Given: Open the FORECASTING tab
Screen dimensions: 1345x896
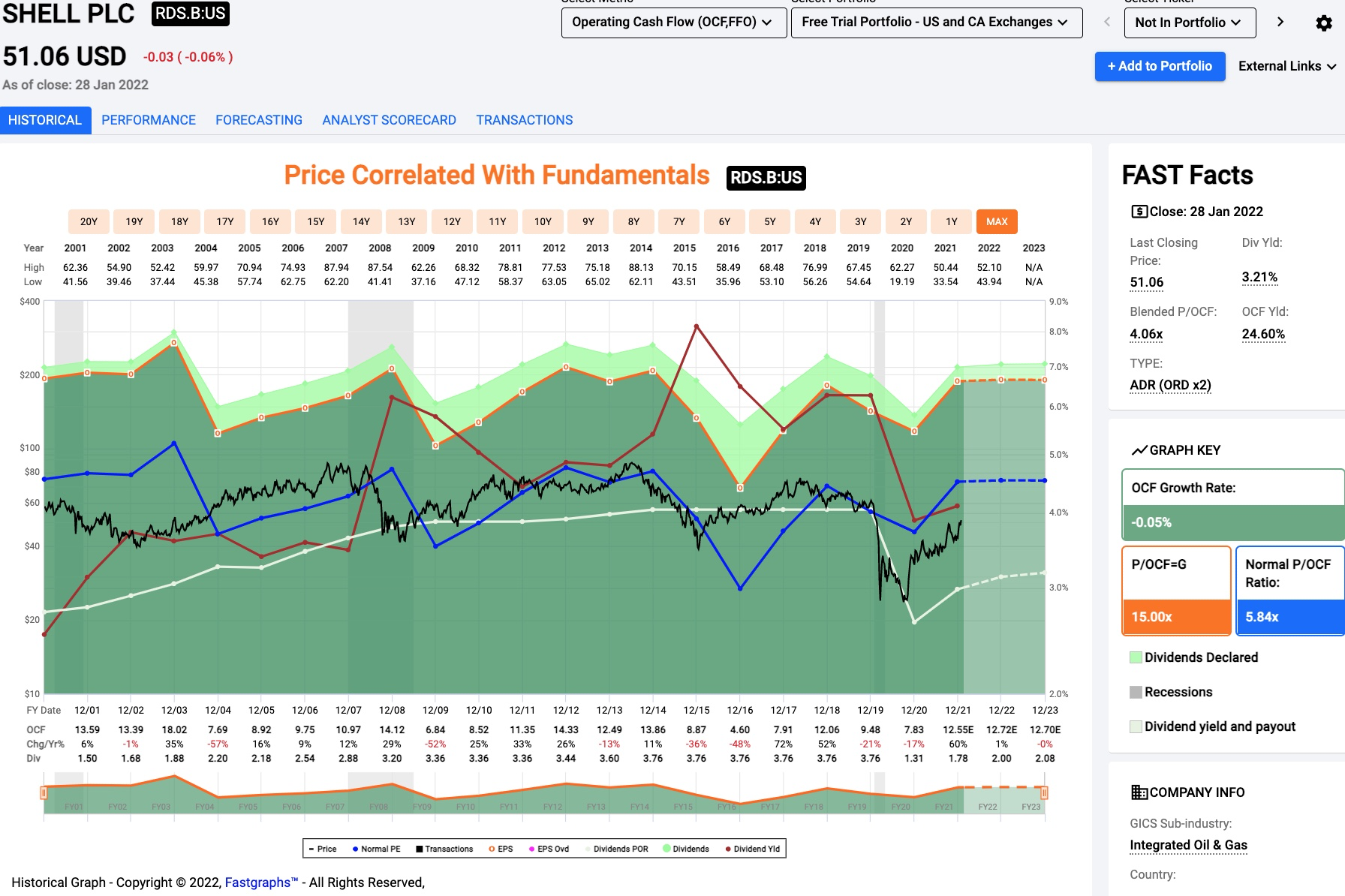Looking at the screenshot, I should pyautogui.click(x=259, y=120).
